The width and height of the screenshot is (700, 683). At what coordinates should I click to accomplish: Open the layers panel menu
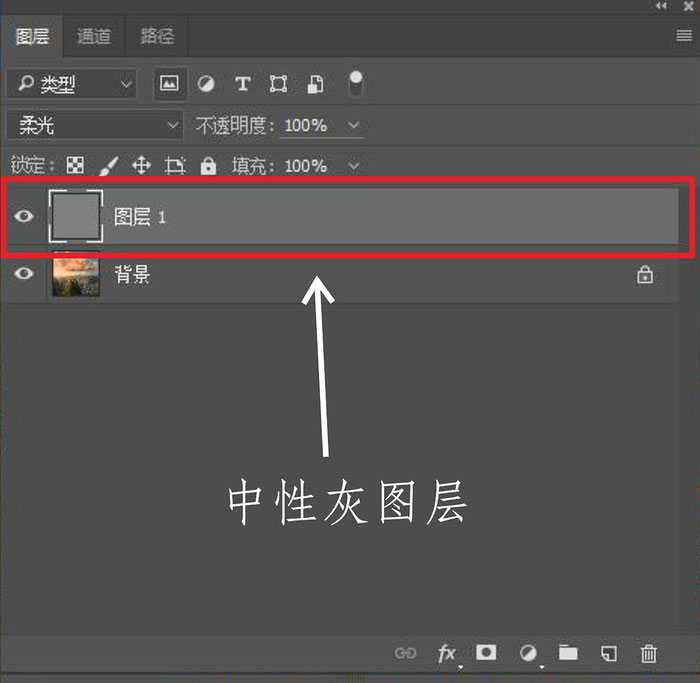click(683, 35)
